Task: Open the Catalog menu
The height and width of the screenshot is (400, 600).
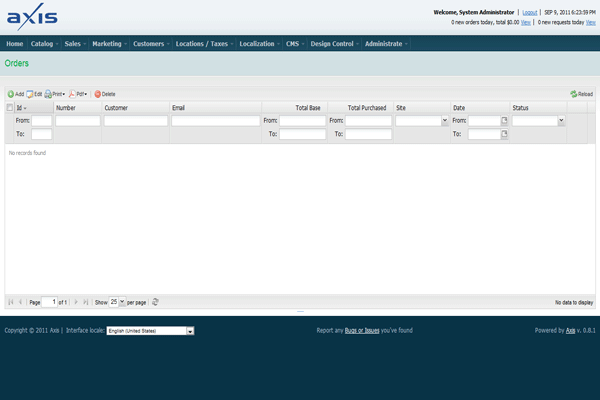Action: pyautogui.click(x=44, y=44)
